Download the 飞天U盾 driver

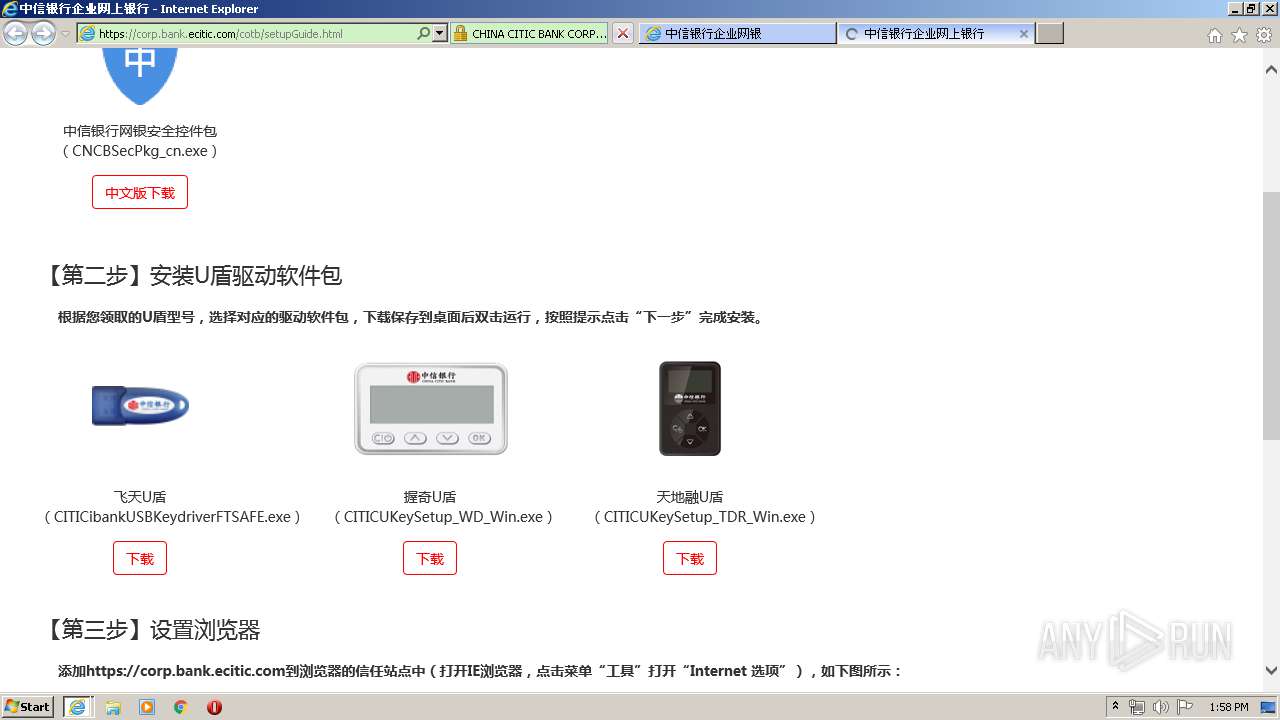coord(140,558)
